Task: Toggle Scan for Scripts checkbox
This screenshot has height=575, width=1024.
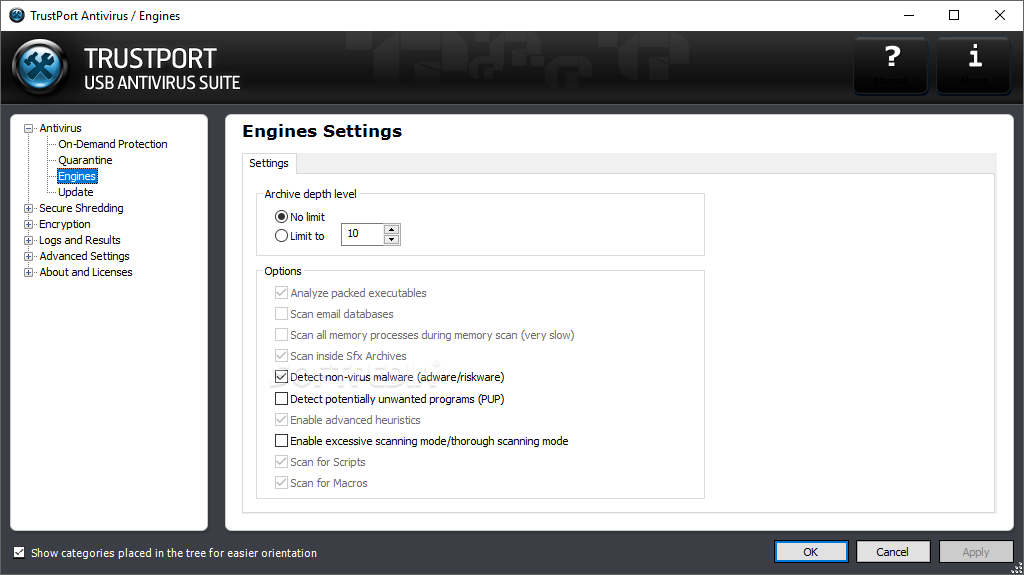Action: 281,462
